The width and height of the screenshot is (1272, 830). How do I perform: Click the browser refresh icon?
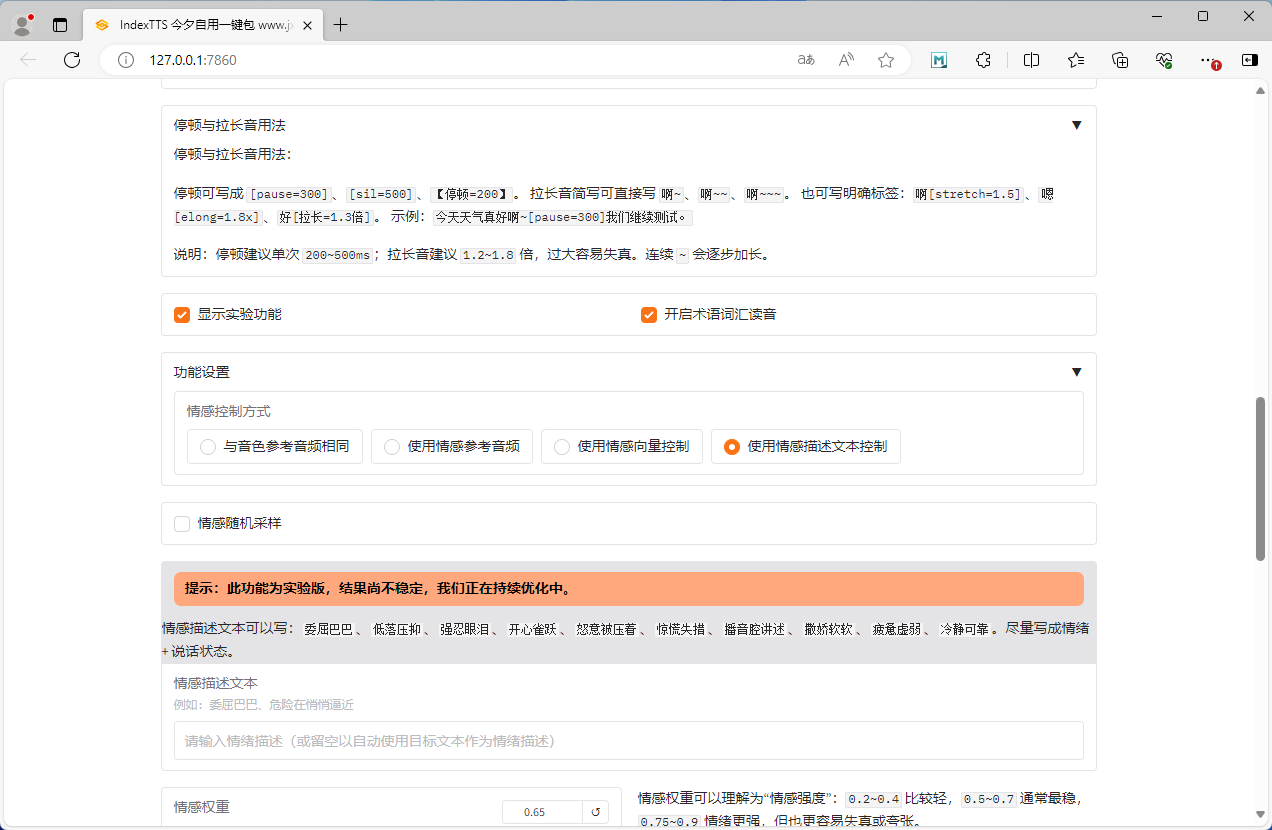click(72, 60)
